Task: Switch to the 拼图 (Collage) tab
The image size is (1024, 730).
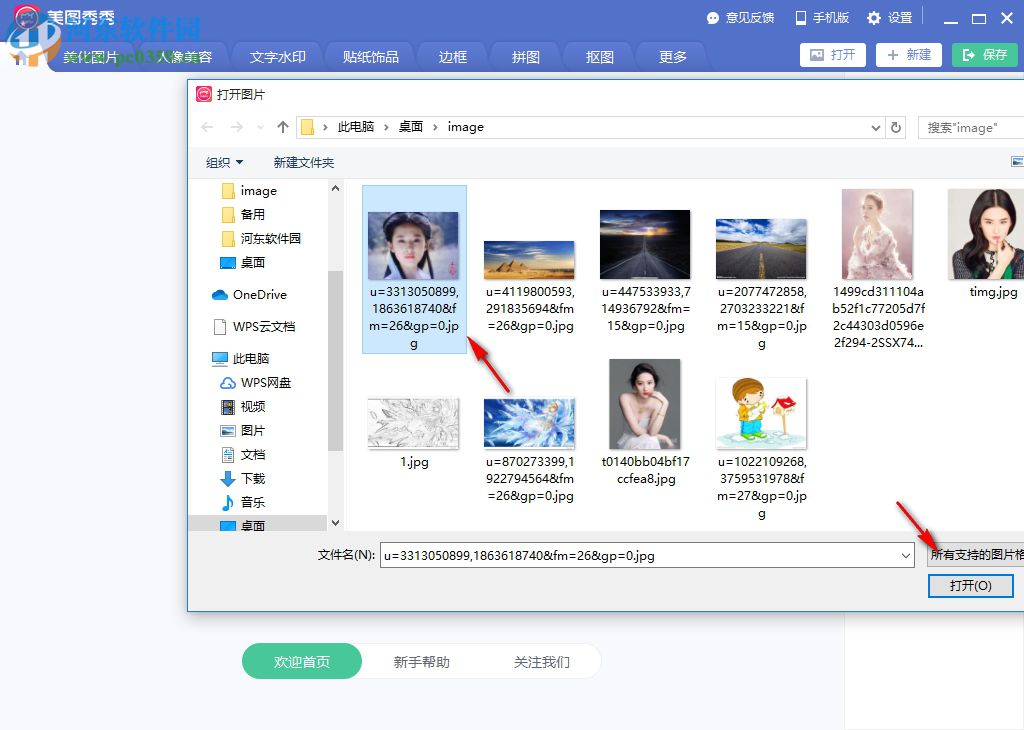Action: point(524,57)
